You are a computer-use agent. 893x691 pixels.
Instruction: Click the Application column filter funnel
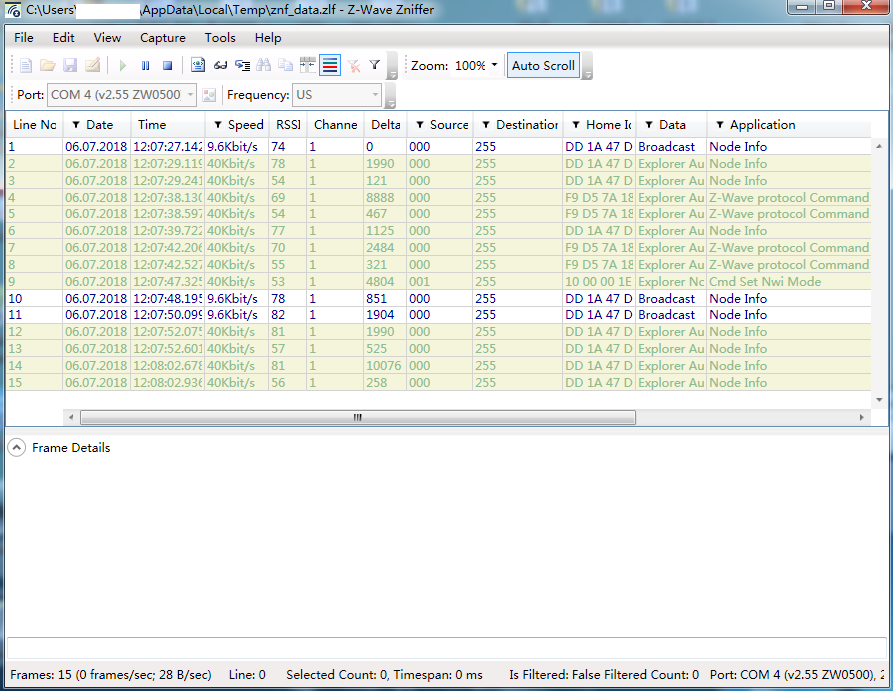click(719, 125)
